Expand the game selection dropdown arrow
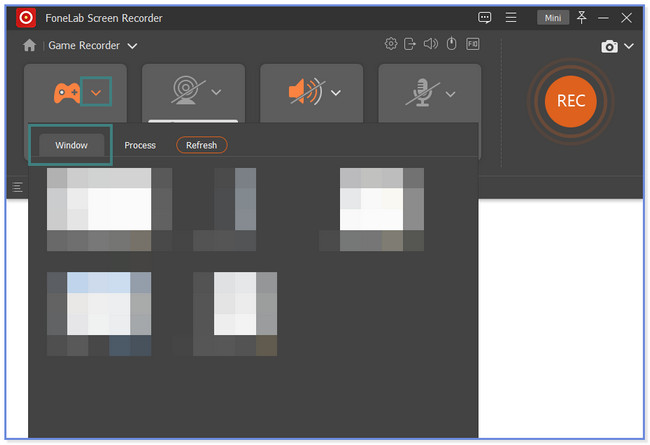Viewport: 650px width, 445px height. tap(96, 92)
